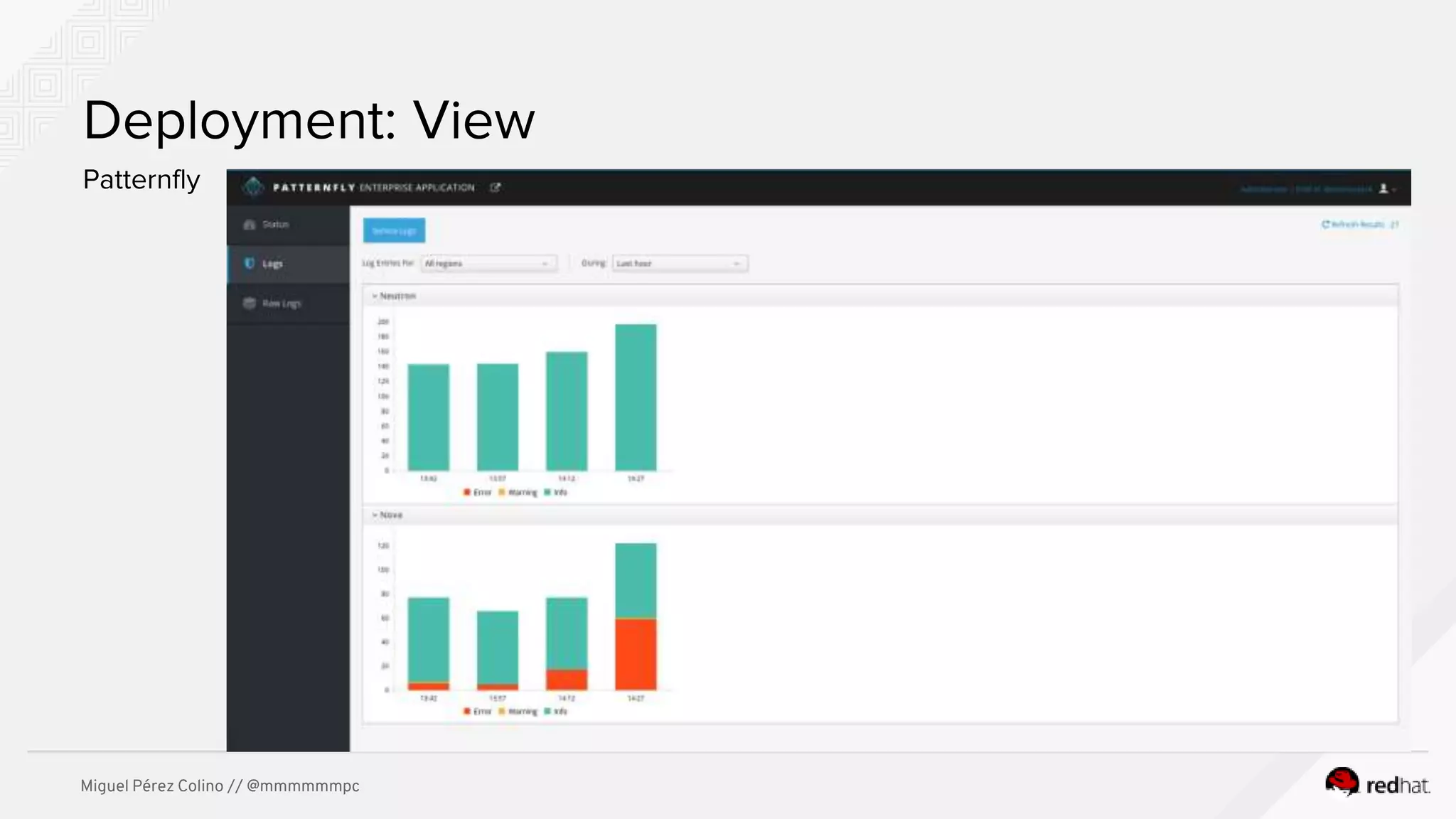Click the "Miguel Pérez Colino // @mmmmmmpc" footer

click(220, 786)
